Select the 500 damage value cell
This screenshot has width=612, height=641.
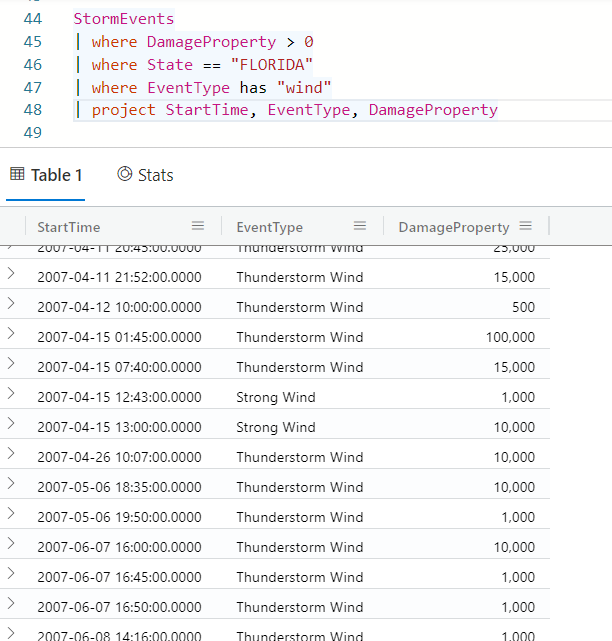tap(523, 307)
